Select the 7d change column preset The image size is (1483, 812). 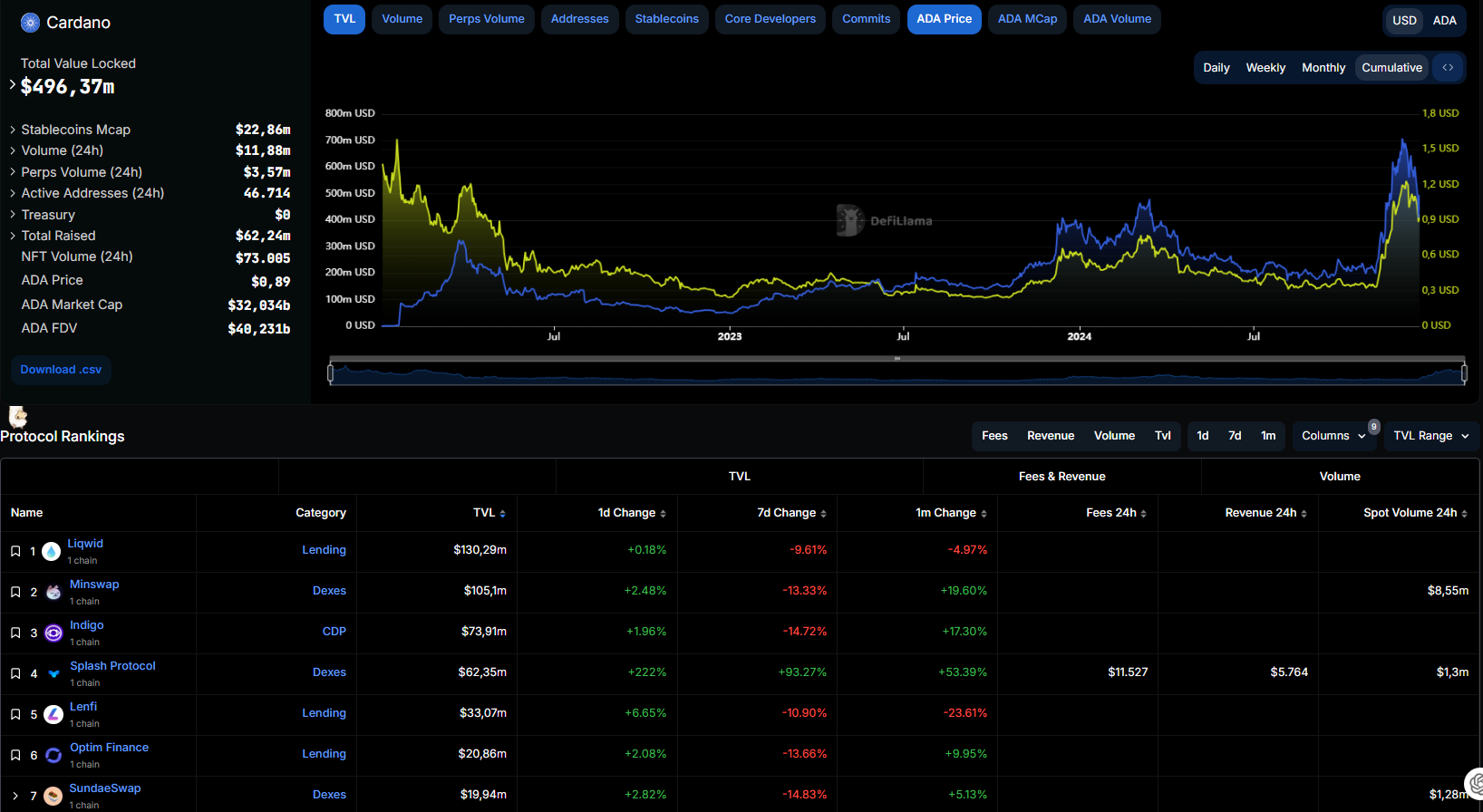[1235, 436]
